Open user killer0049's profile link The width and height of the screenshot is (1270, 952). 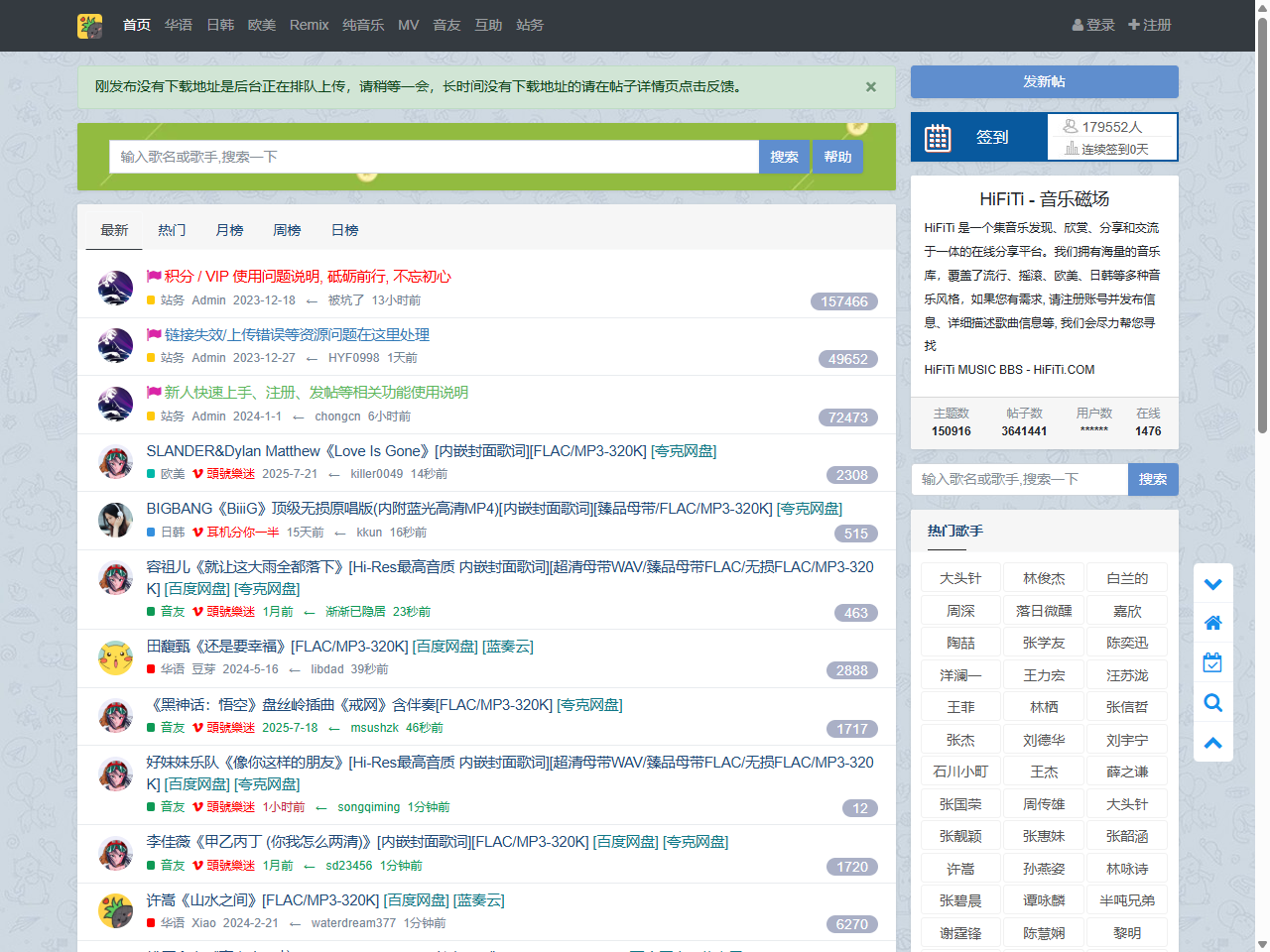click(x=377, y=474)
